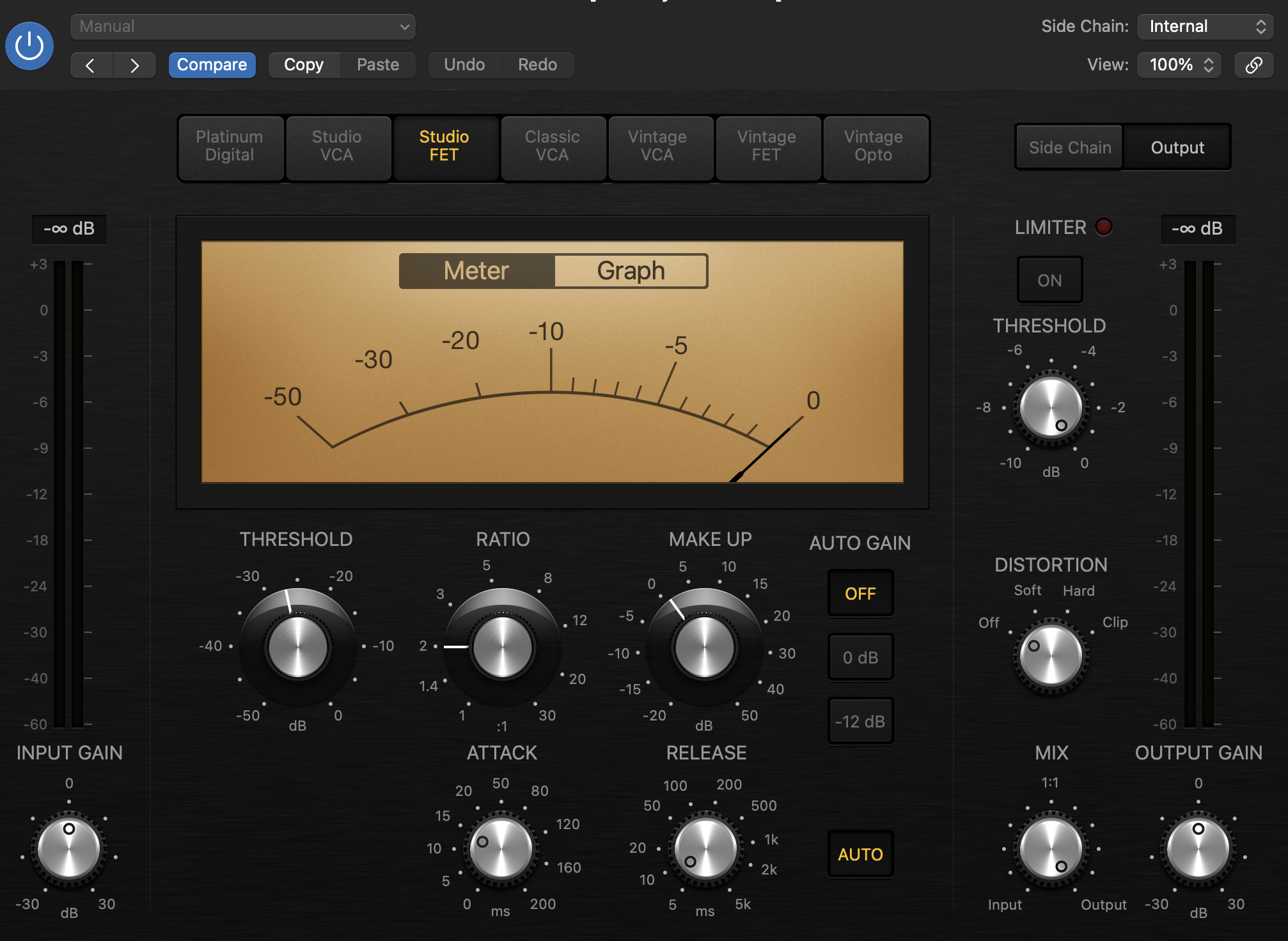1288x941 pixels.
Task: Click the Attack knob
Action: [x=501, y=849]
